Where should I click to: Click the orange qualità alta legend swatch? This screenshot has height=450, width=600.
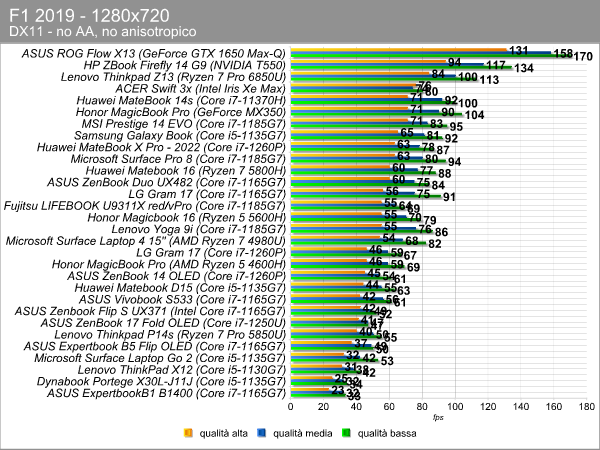[188, 433]
